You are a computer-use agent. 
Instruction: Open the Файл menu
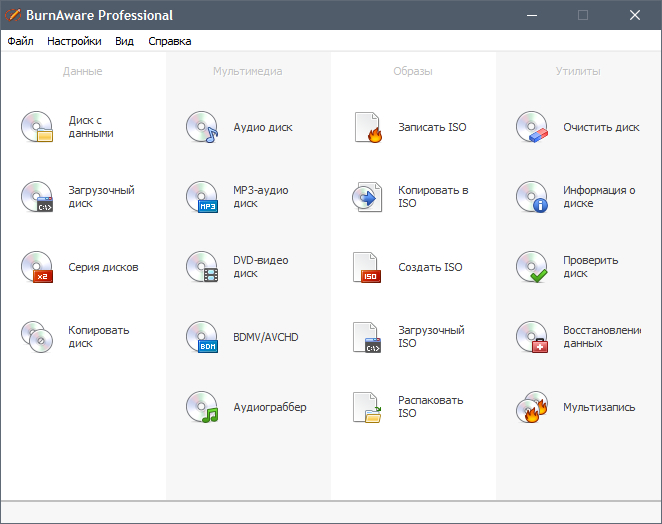tap(20, 41)
